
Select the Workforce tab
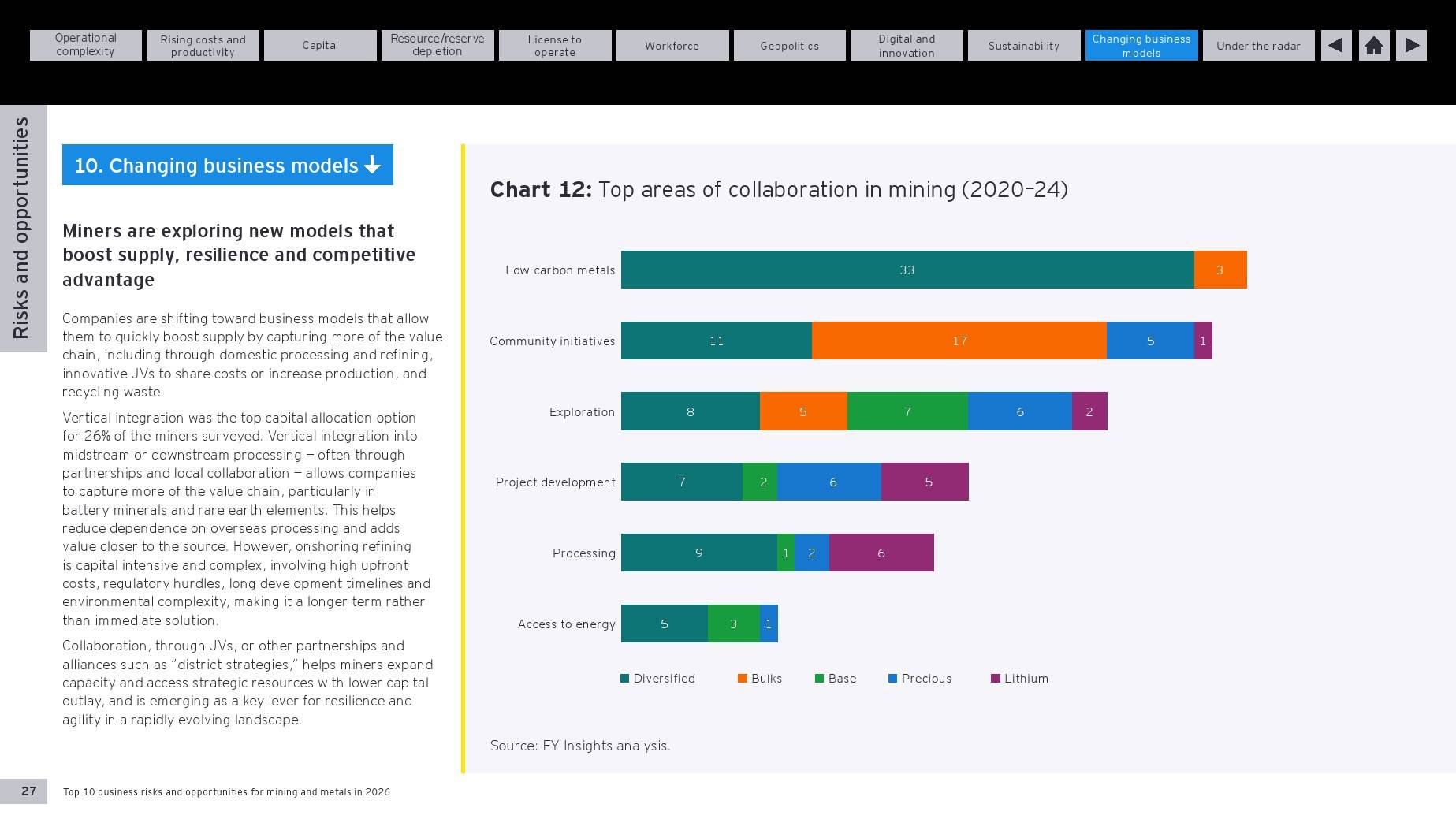672,46
